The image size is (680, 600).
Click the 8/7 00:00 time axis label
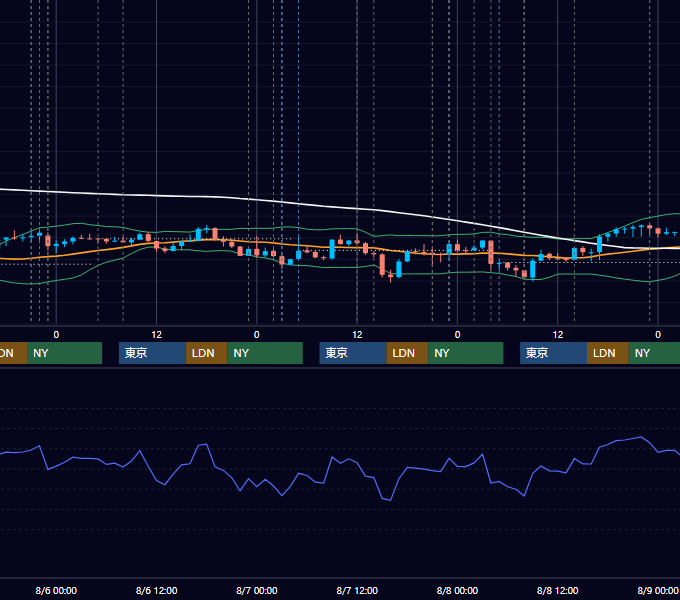tap(257, 590)
